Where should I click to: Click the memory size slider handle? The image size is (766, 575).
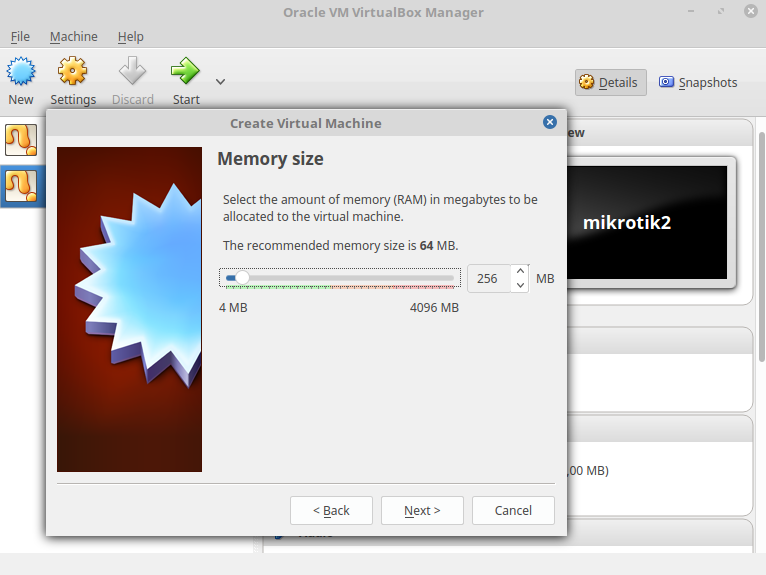coord(242,278)
